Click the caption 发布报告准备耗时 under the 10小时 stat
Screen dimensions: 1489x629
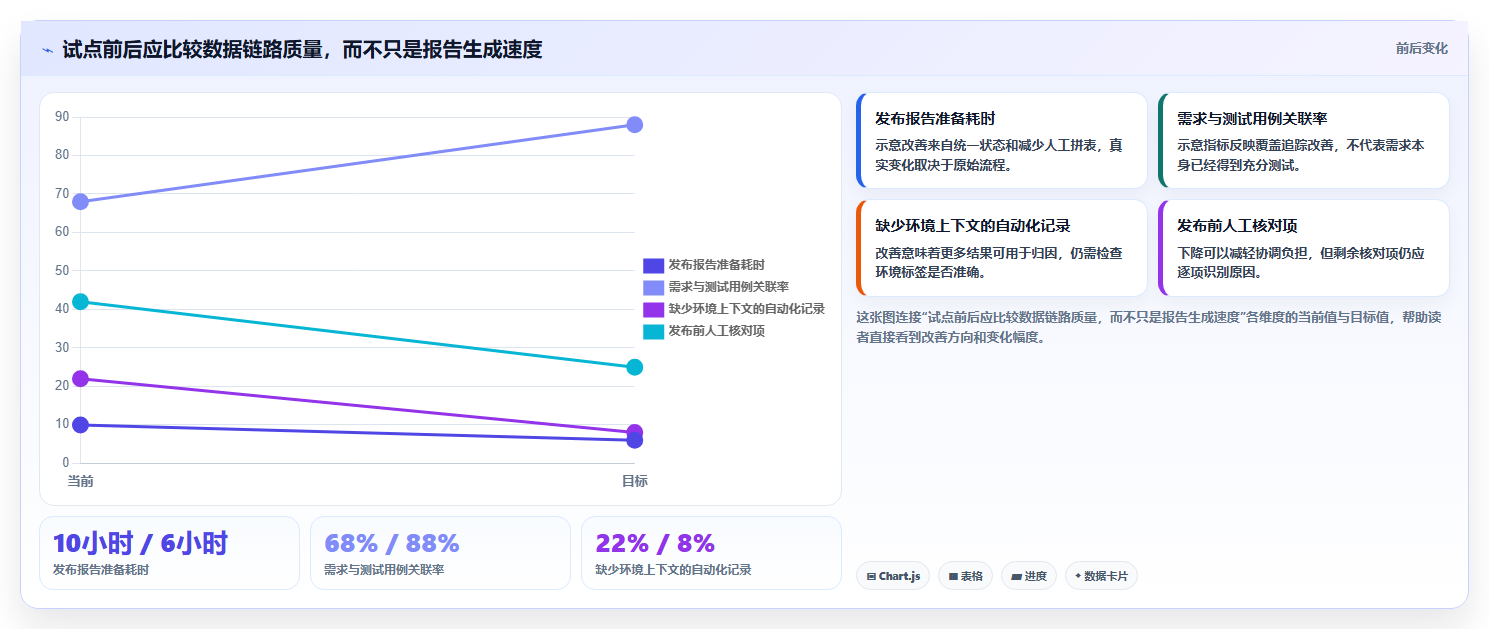click(101, 570)
